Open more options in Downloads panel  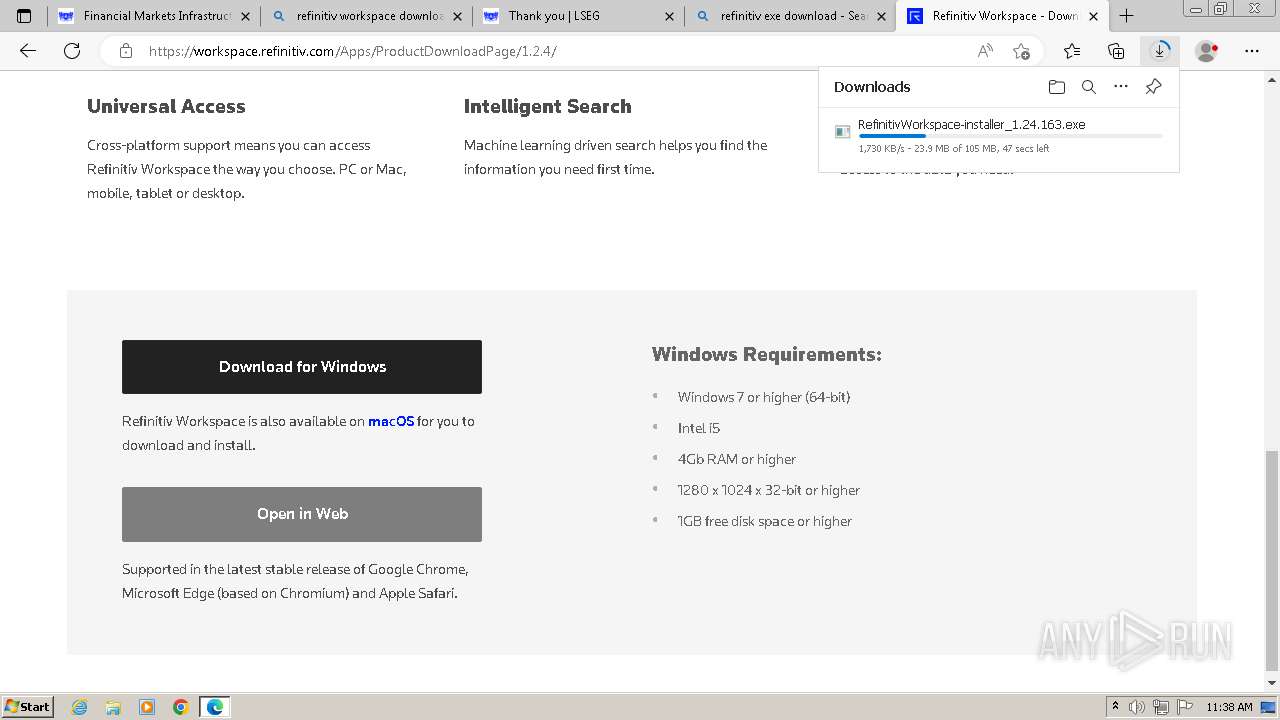[x=1121, y=87]
